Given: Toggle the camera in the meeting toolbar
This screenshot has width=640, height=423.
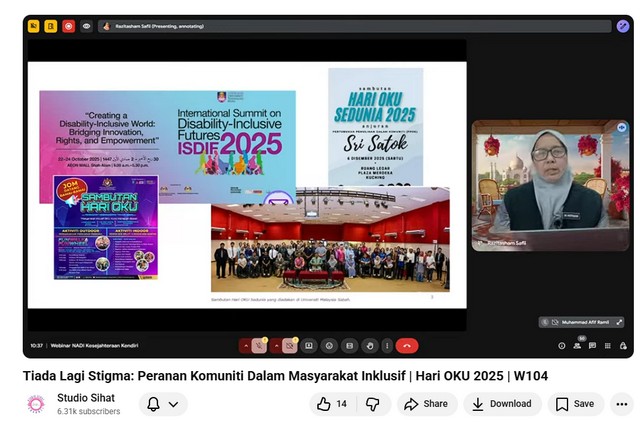Looking at the screenshot, I should (289, 346).
